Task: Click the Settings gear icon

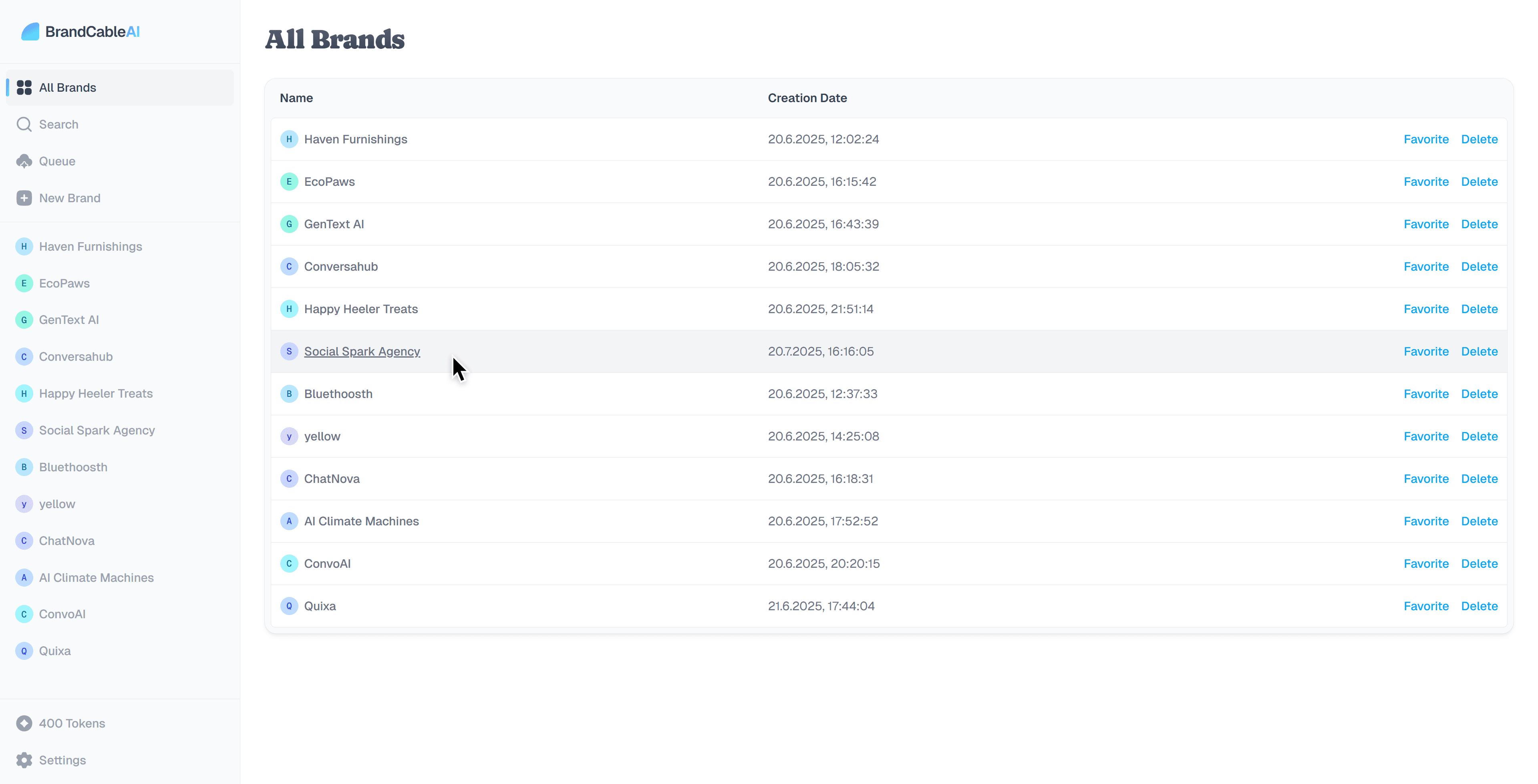Action: 24,760
